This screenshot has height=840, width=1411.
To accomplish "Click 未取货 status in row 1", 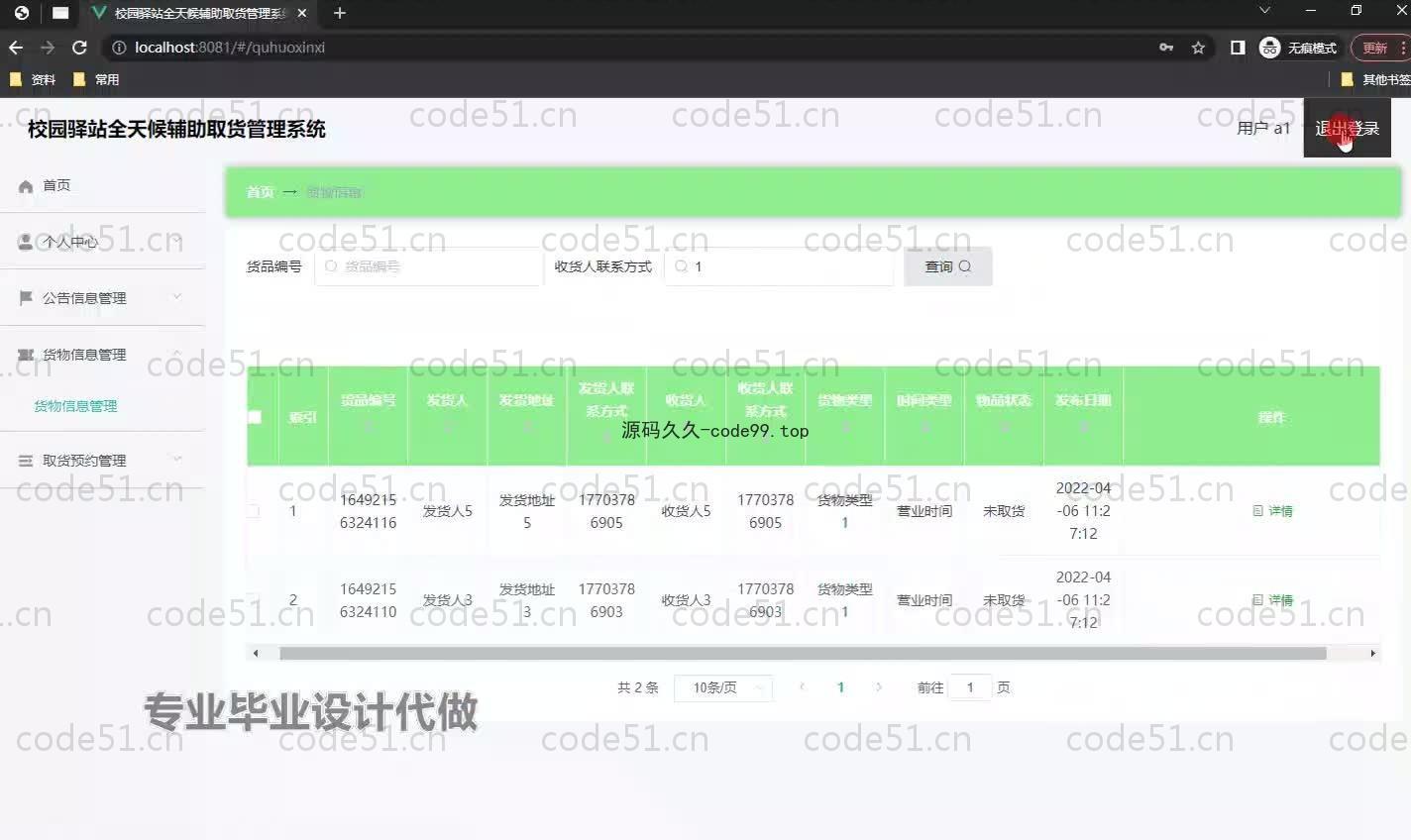I will 1004,511.
